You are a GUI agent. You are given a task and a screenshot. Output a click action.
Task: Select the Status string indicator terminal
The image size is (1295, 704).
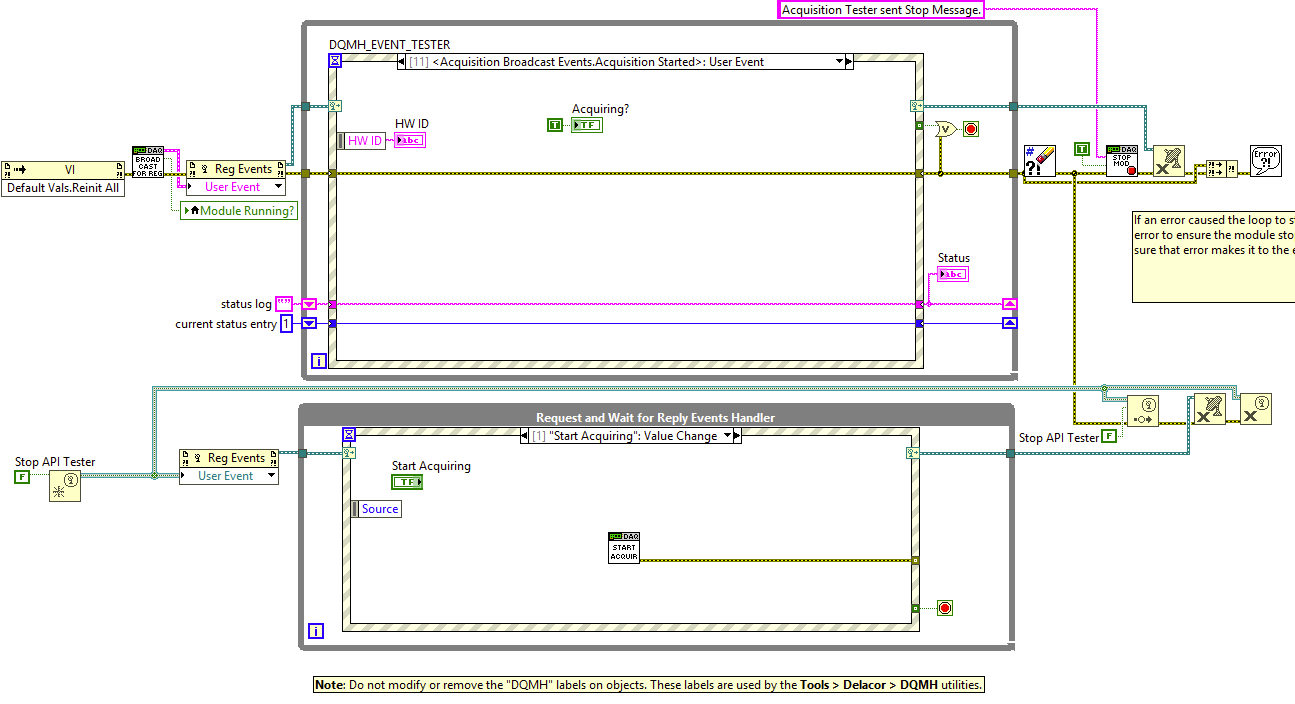point(953,274)
